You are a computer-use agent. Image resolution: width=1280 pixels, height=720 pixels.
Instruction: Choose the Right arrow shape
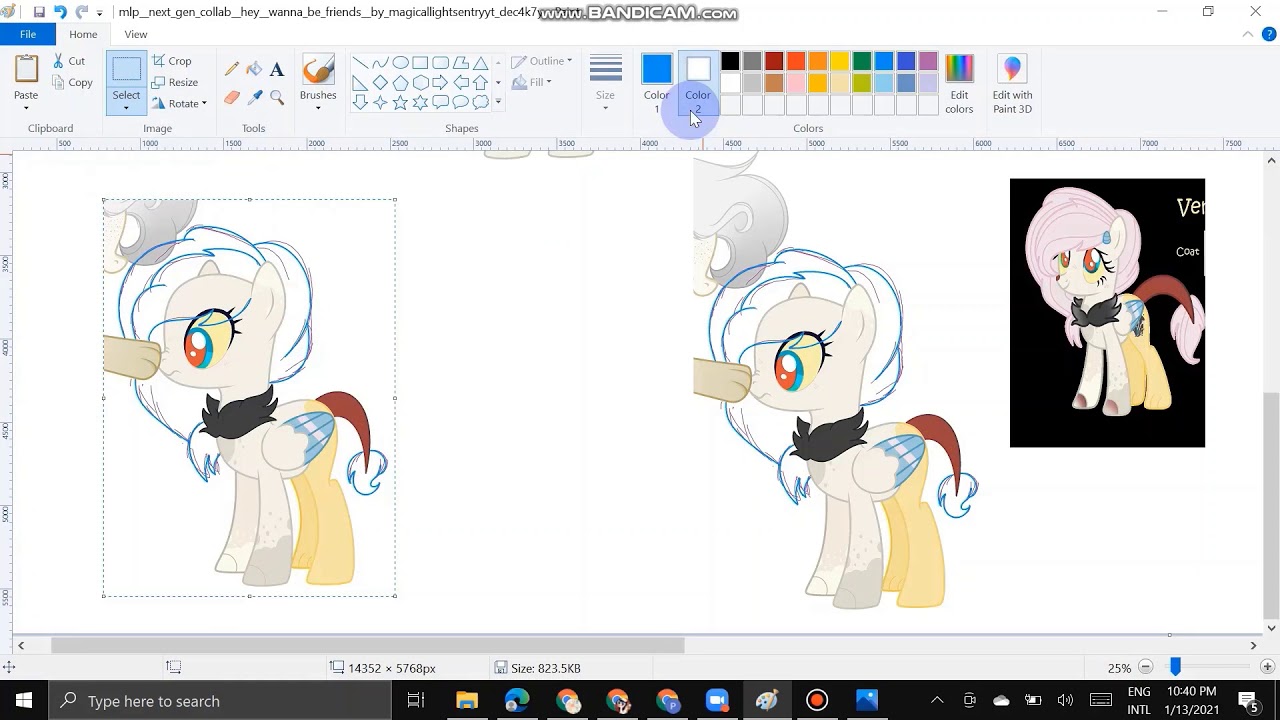[440, 82]
